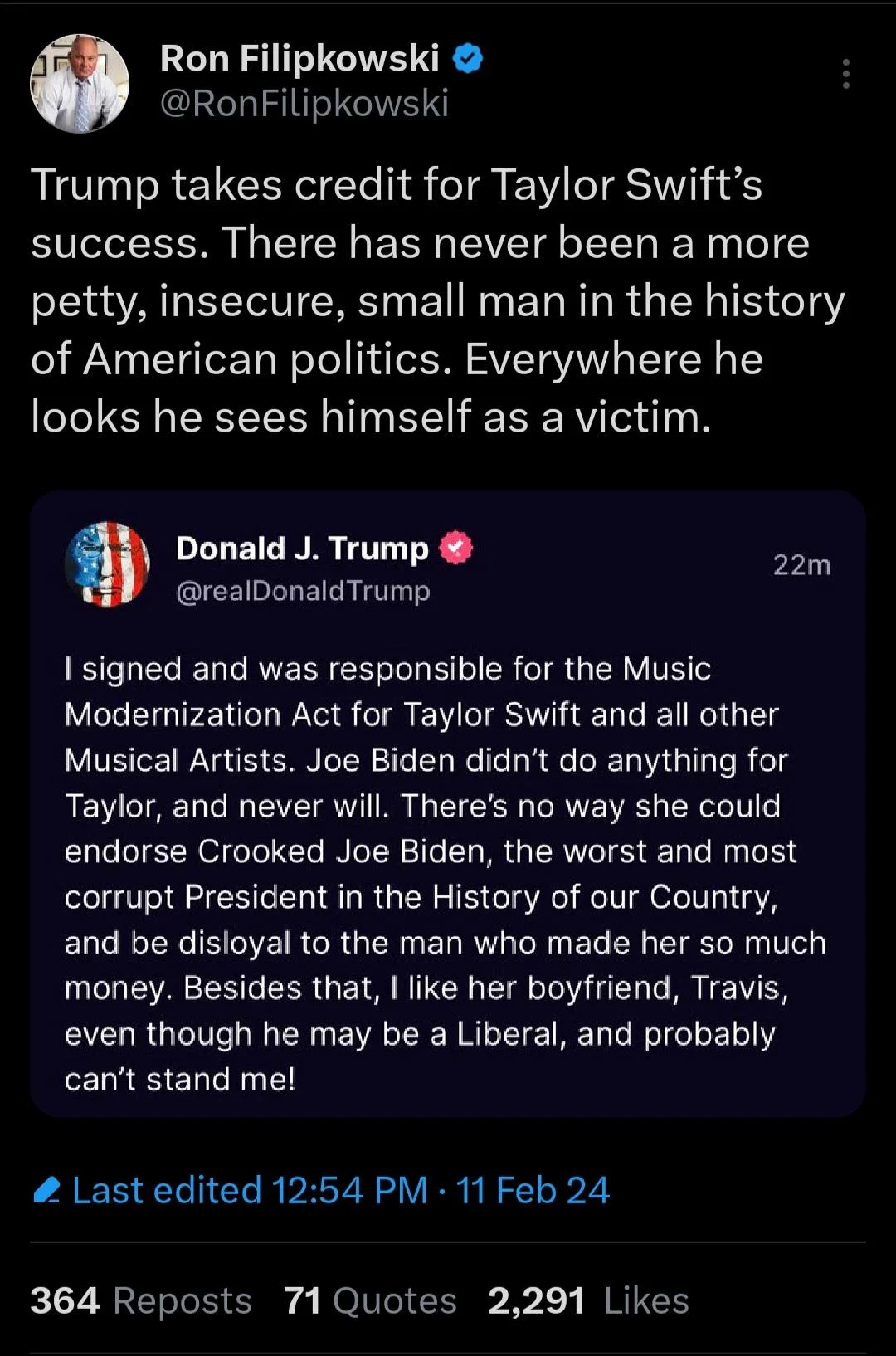The height and width of the screenshot is (1356, 896).
Task: Click the edit pencil icon
Action: coord(46,1191)
